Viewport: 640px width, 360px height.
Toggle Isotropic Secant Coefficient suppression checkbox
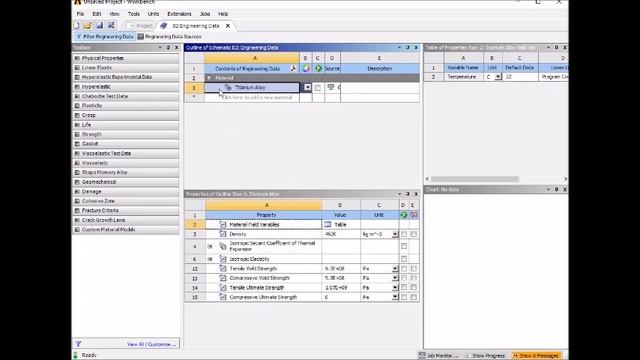[x=404, y=246]
